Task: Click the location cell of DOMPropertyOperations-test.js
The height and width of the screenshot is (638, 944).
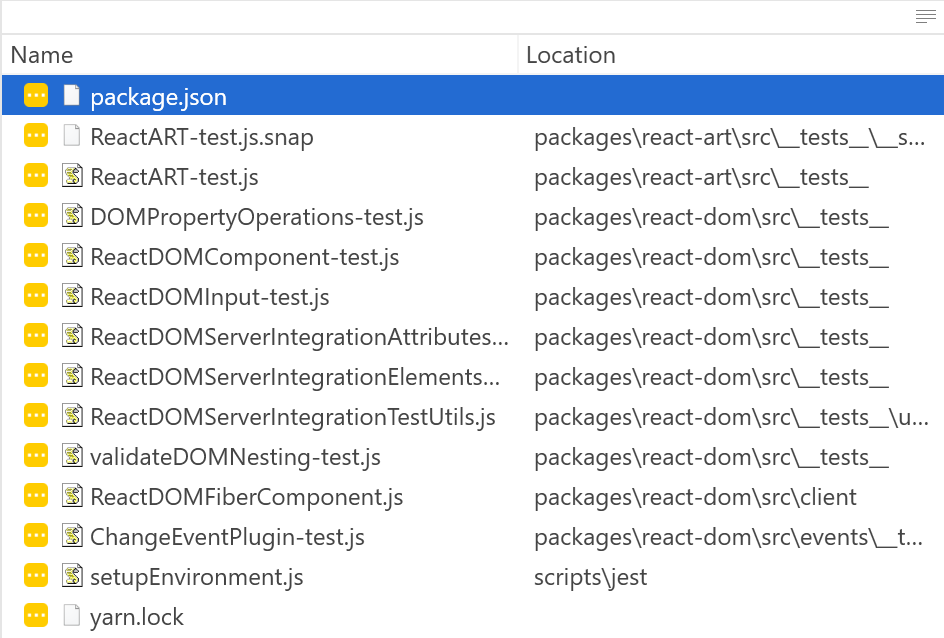Action: coord(712,218)
